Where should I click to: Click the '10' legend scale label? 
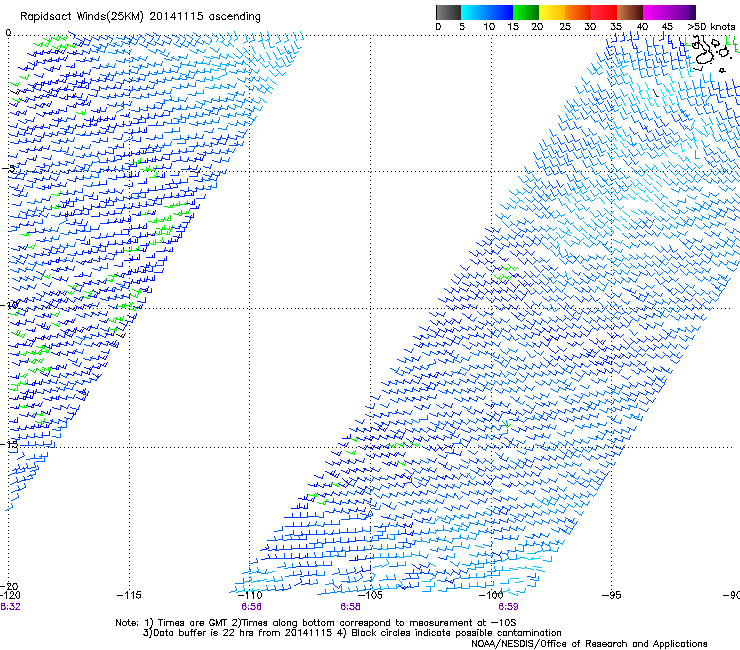pos(489,27)
